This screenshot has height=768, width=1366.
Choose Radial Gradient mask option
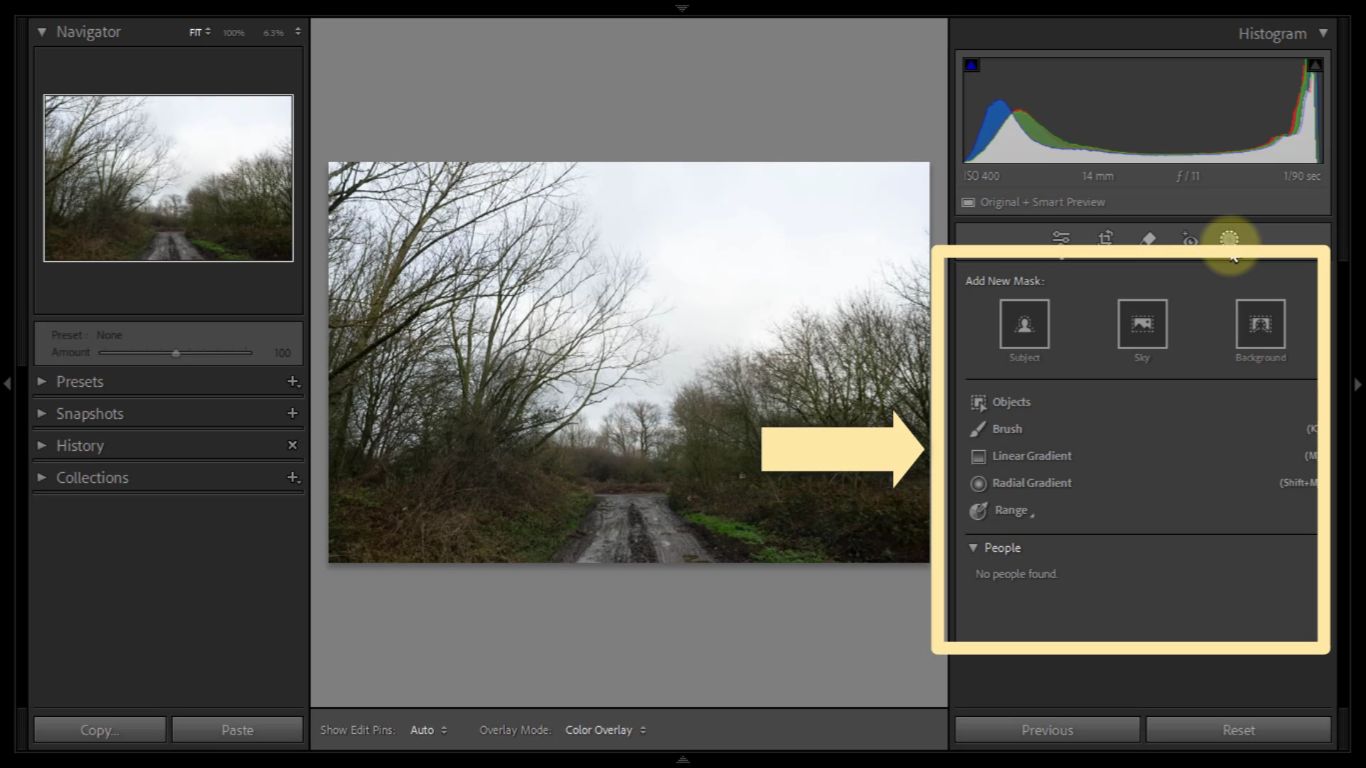point(1031,483)
